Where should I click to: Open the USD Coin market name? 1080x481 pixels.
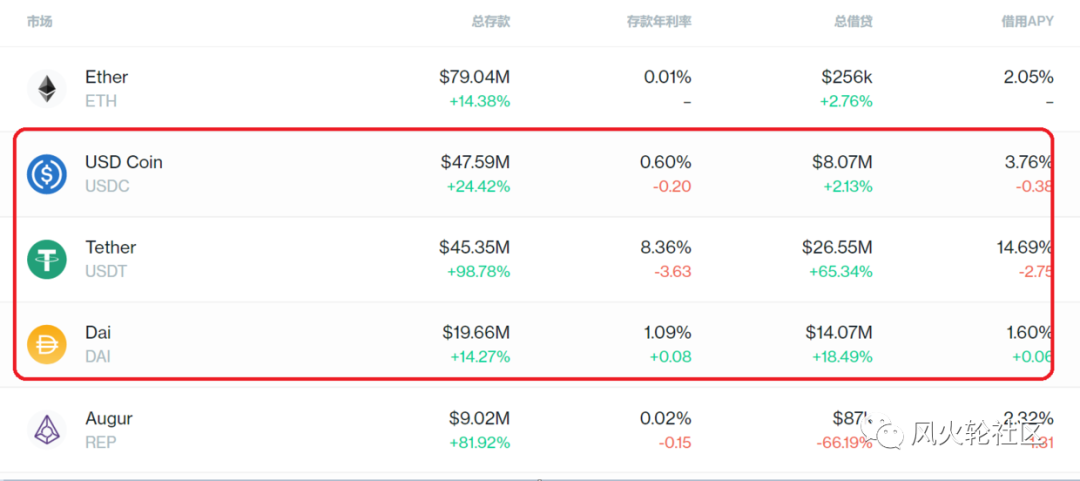[124, 162]
